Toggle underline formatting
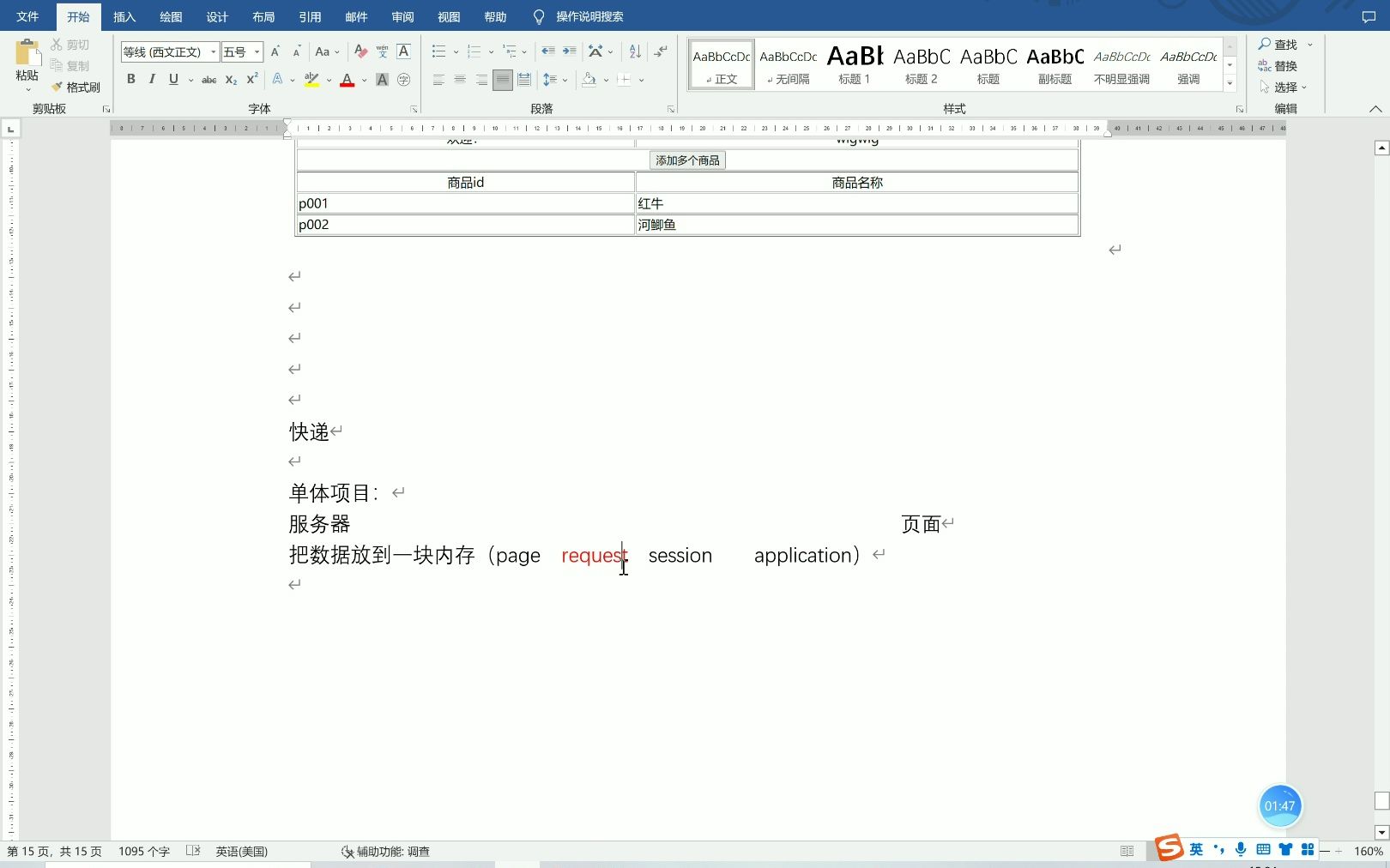The height and width of the screenshot is (868, 1390). coord(173,80)
